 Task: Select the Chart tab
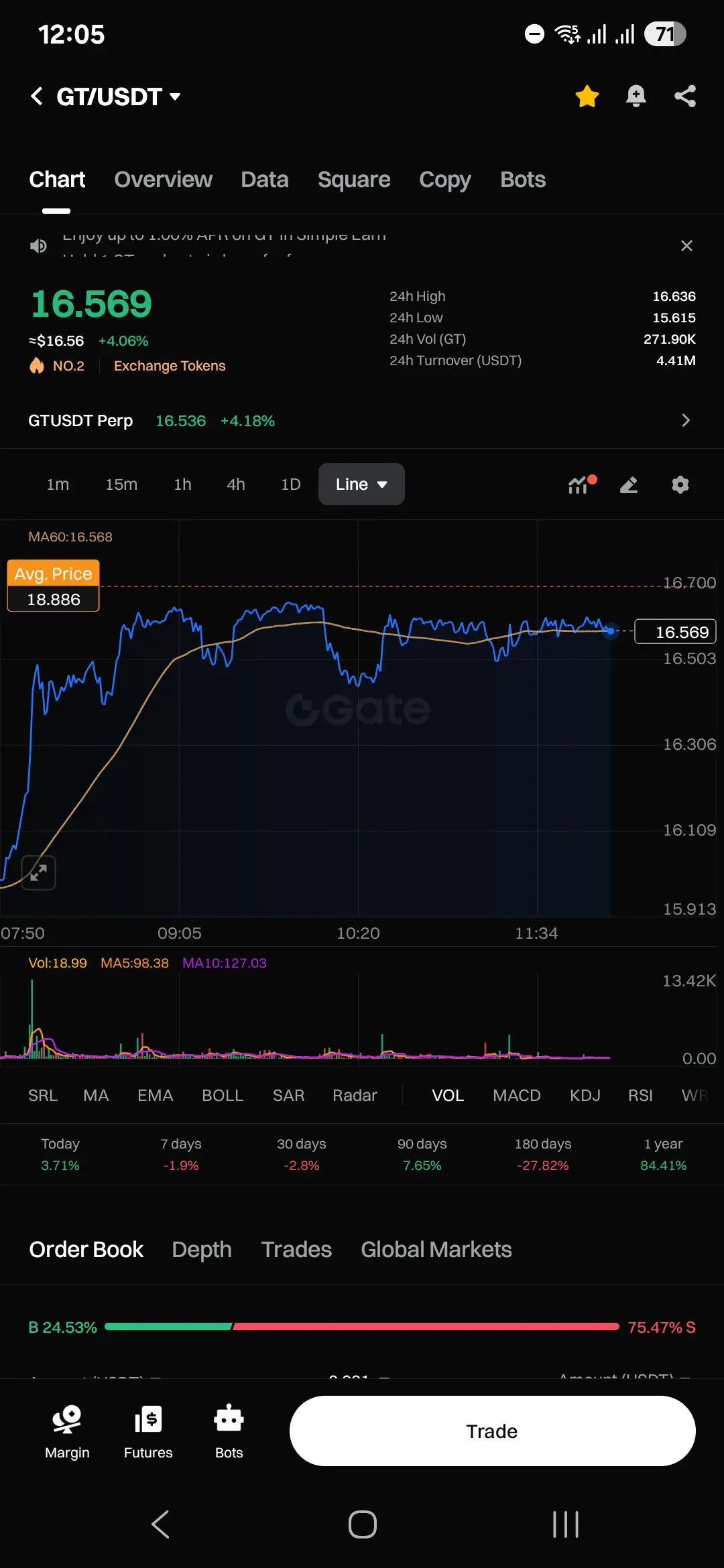pyautogui.click(x=57, y=180)
